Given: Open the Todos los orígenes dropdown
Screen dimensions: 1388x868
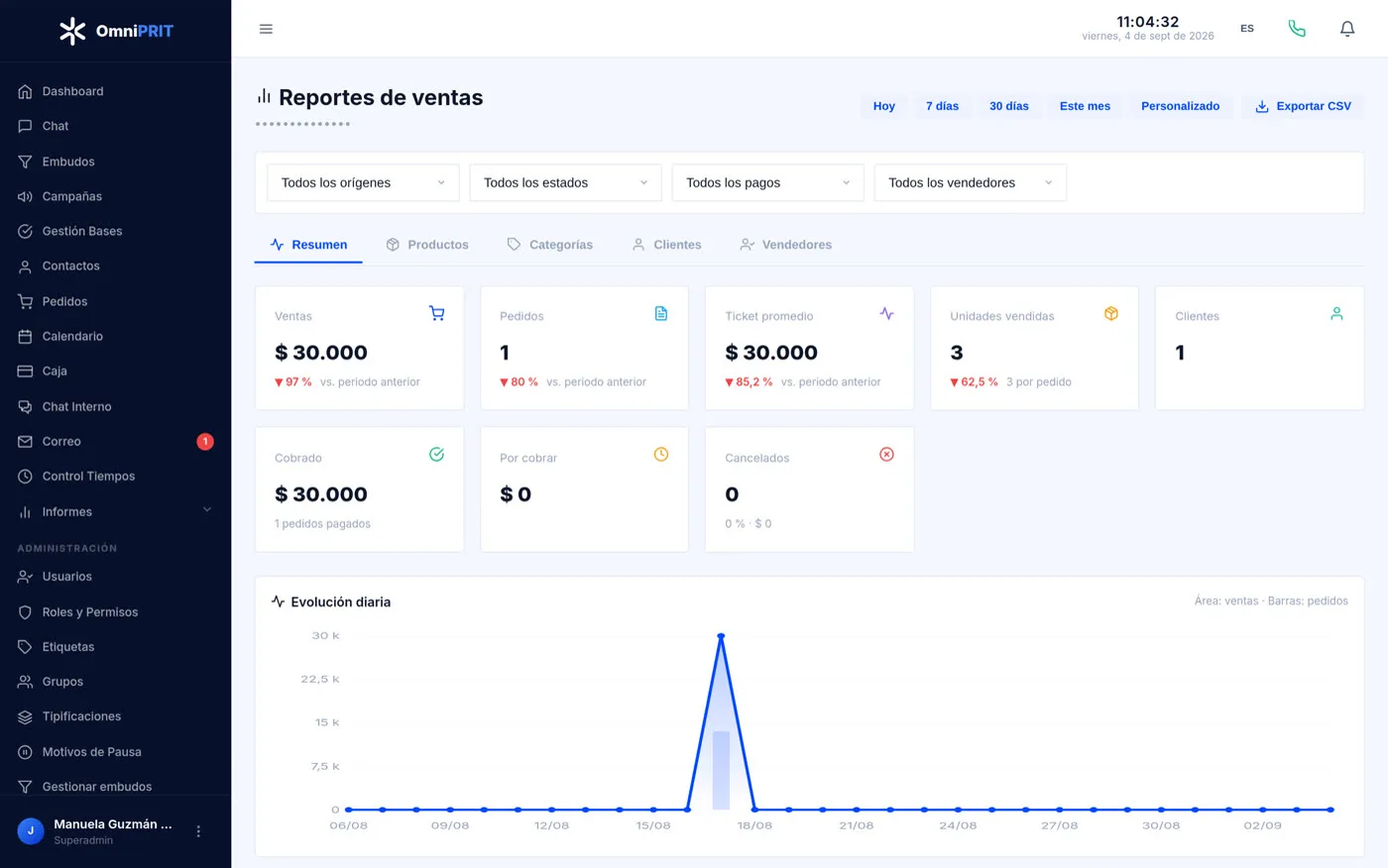Looking at the screenshot, I should (363, 182).
